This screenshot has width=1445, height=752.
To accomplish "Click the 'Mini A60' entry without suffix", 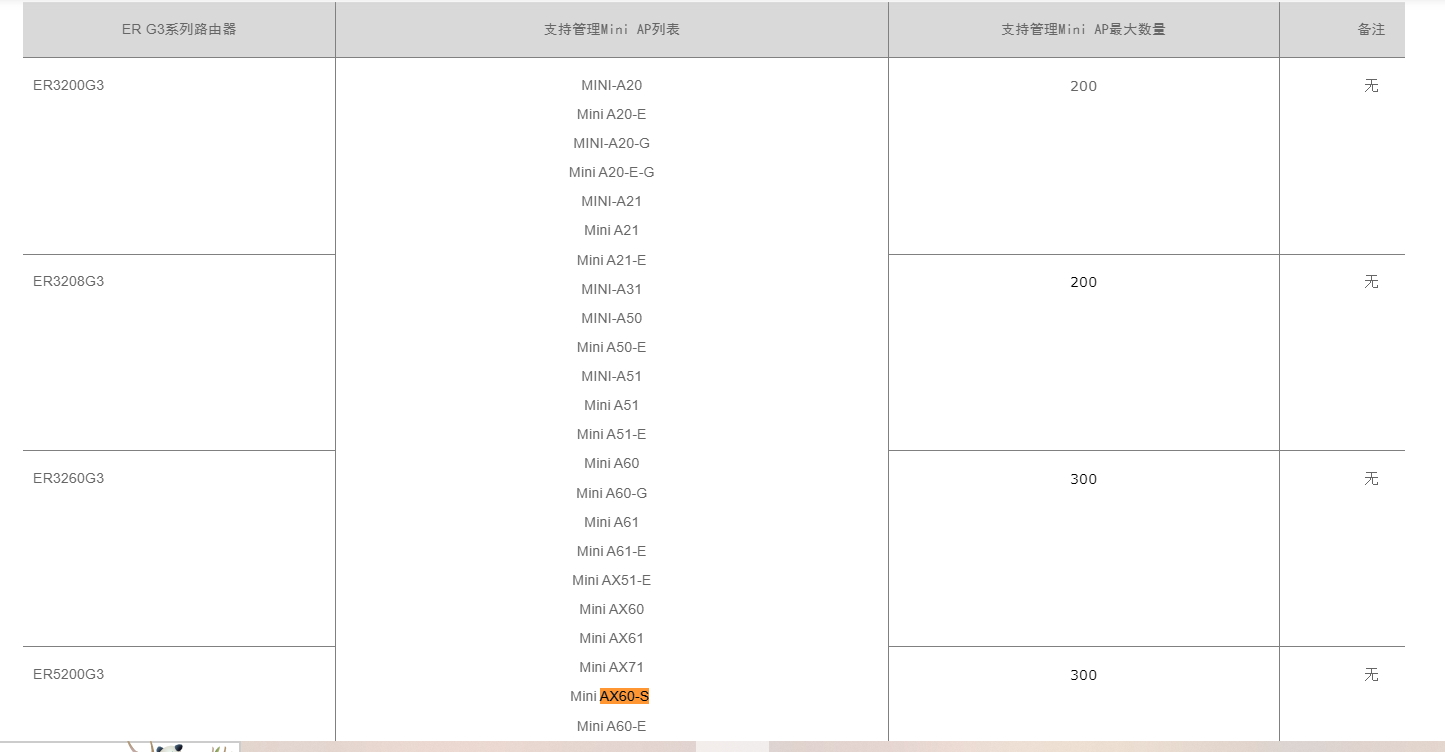I will click(x=612, y=463).
